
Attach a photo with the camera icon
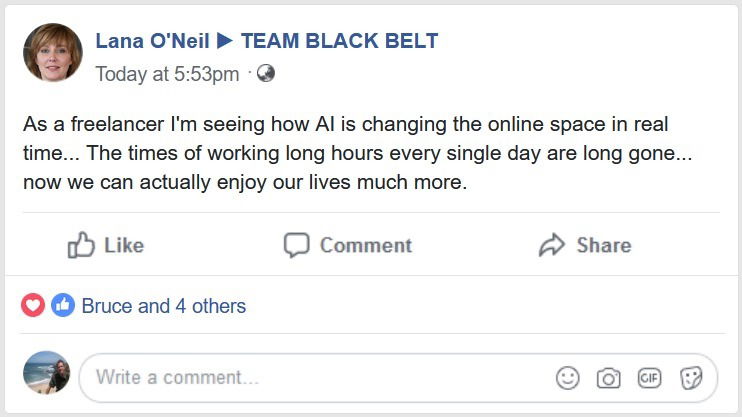[x=608, y=378]
